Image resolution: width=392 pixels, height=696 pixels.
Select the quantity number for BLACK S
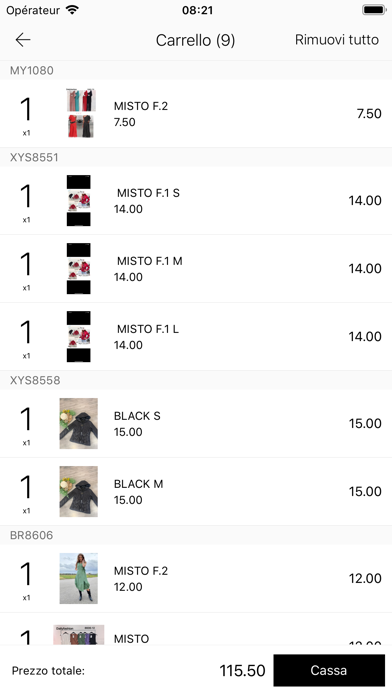26,419
